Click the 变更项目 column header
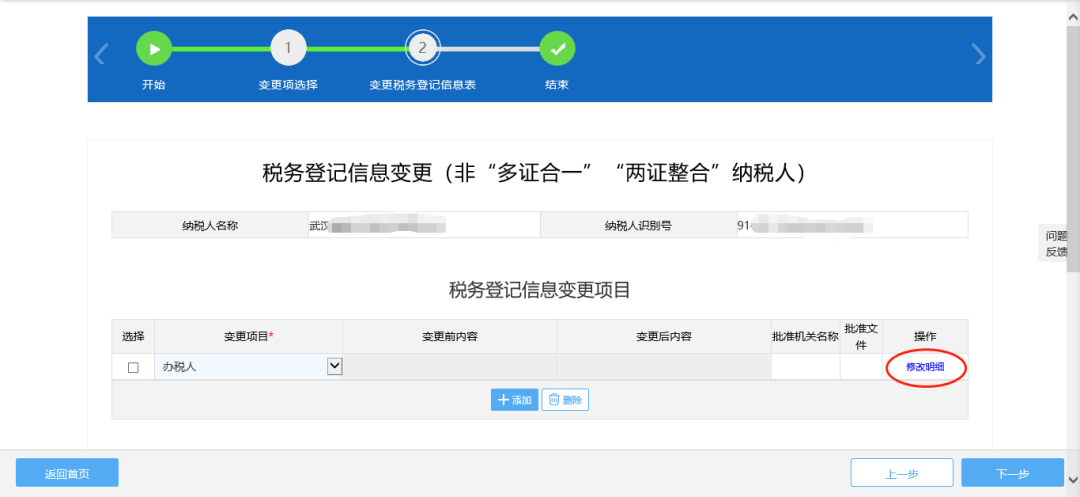 point(249,337)
